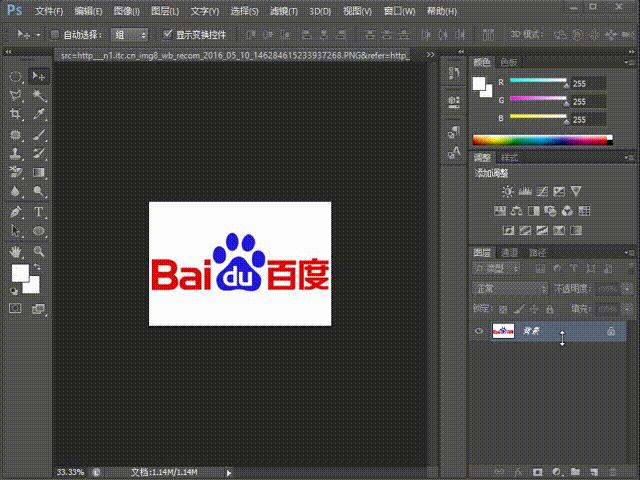Select the Dodge tool
Image resolution: width=640 pixels, height=480 pixels.
[x=39, y=191]
